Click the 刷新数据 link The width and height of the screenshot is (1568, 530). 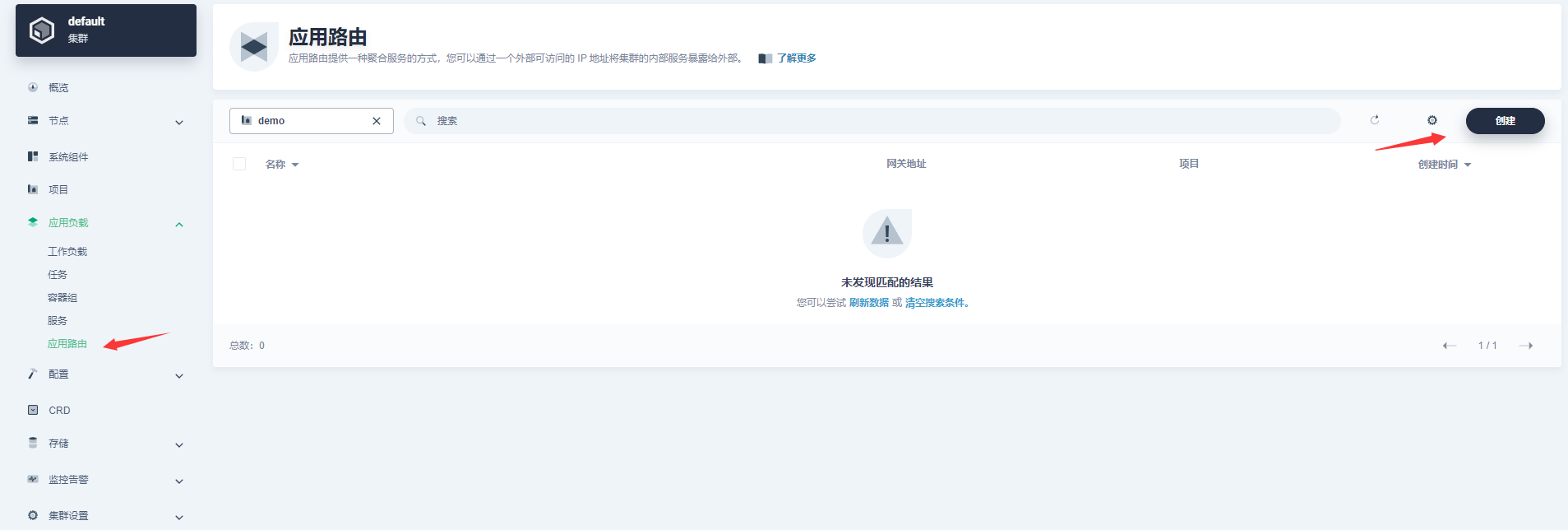tap(868, 303)
